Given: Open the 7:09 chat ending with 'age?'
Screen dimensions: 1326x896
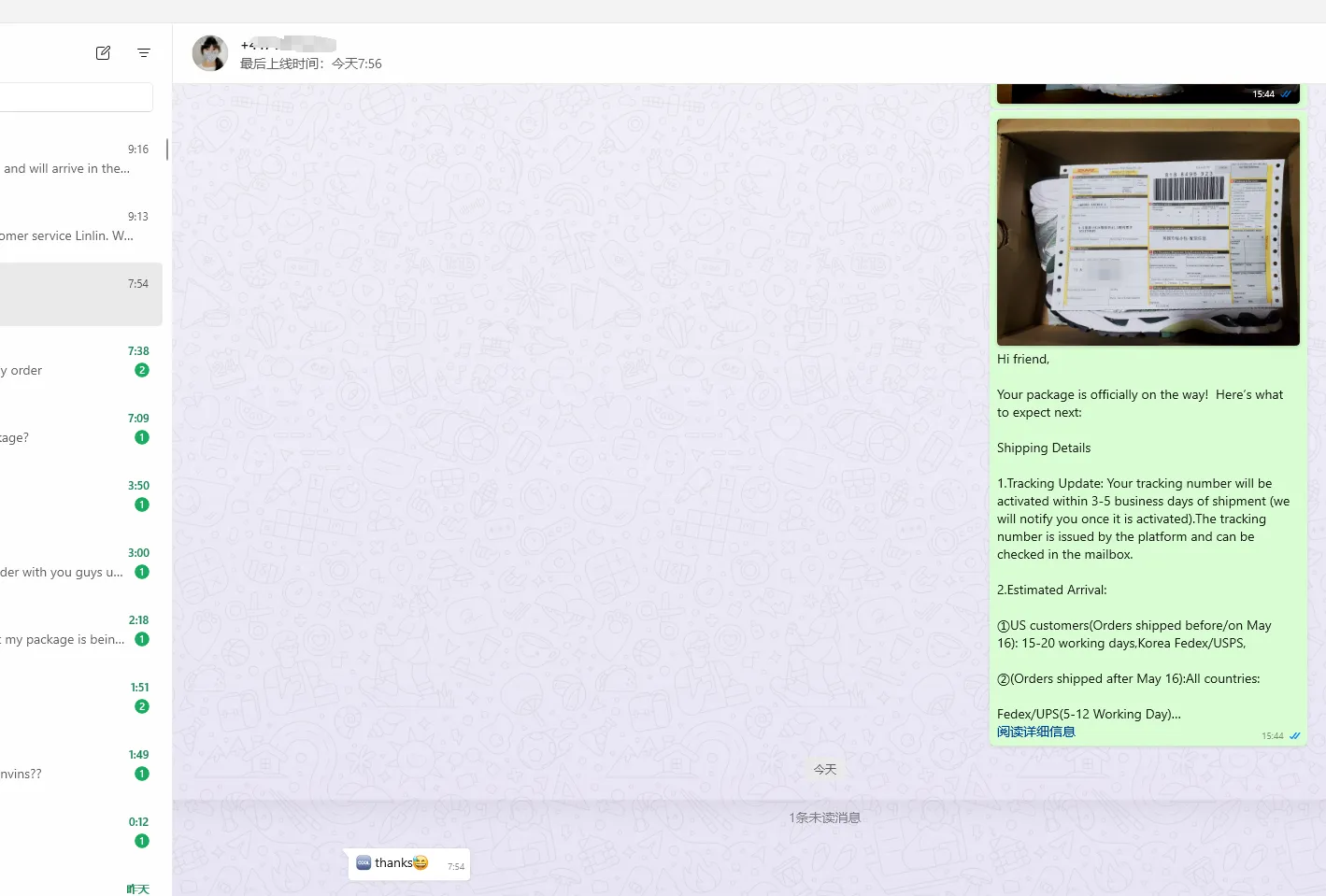Looking at the screenshot, I should pyautogui.click(x=81, y=429).
